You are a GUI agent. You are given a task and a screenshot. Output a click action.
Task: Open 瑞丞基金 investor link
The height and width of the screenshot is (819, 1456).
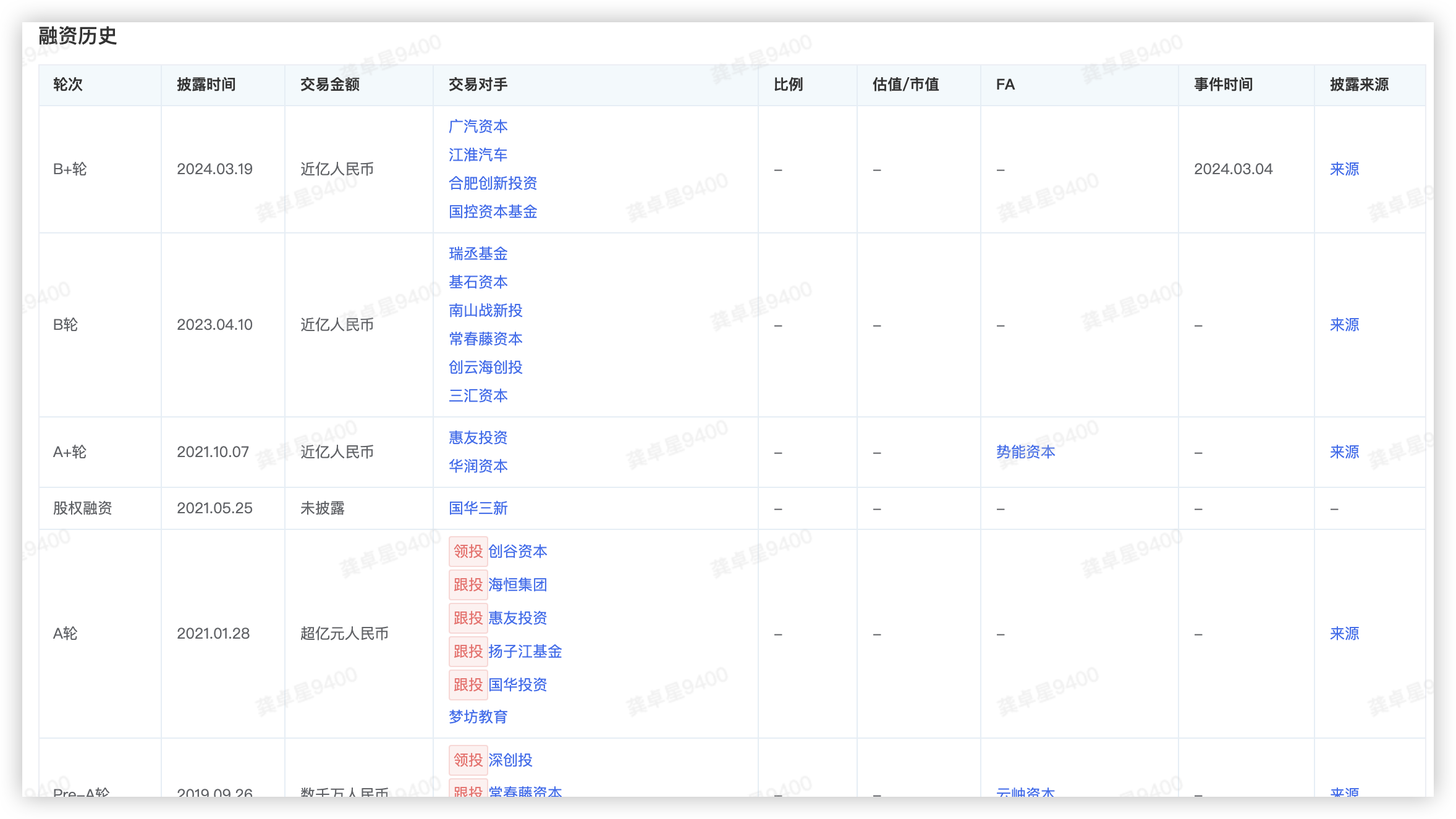(478, 253)
